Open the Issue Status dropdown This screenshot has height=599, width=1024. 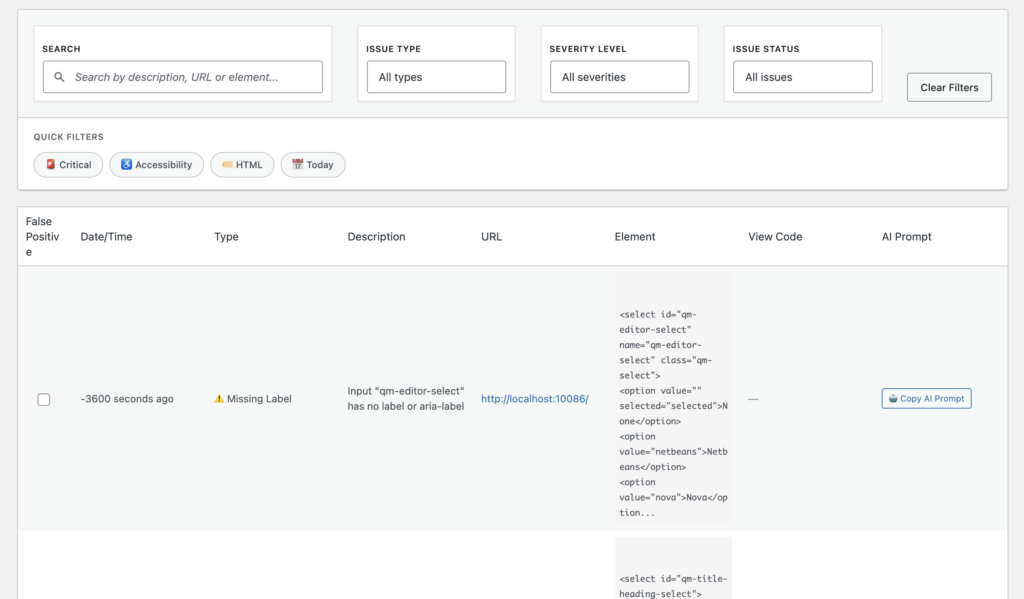click(x=802, y=77)
